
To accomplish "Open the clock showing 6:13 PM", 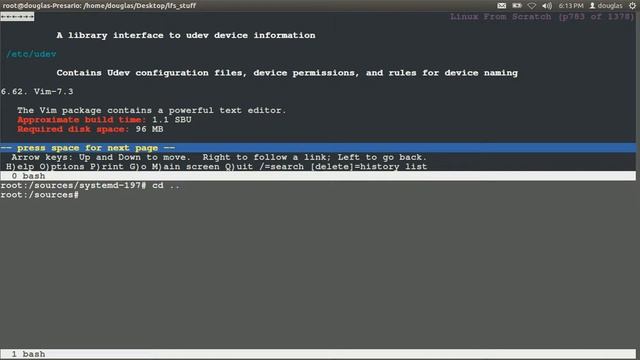I will tap(571, 6).
